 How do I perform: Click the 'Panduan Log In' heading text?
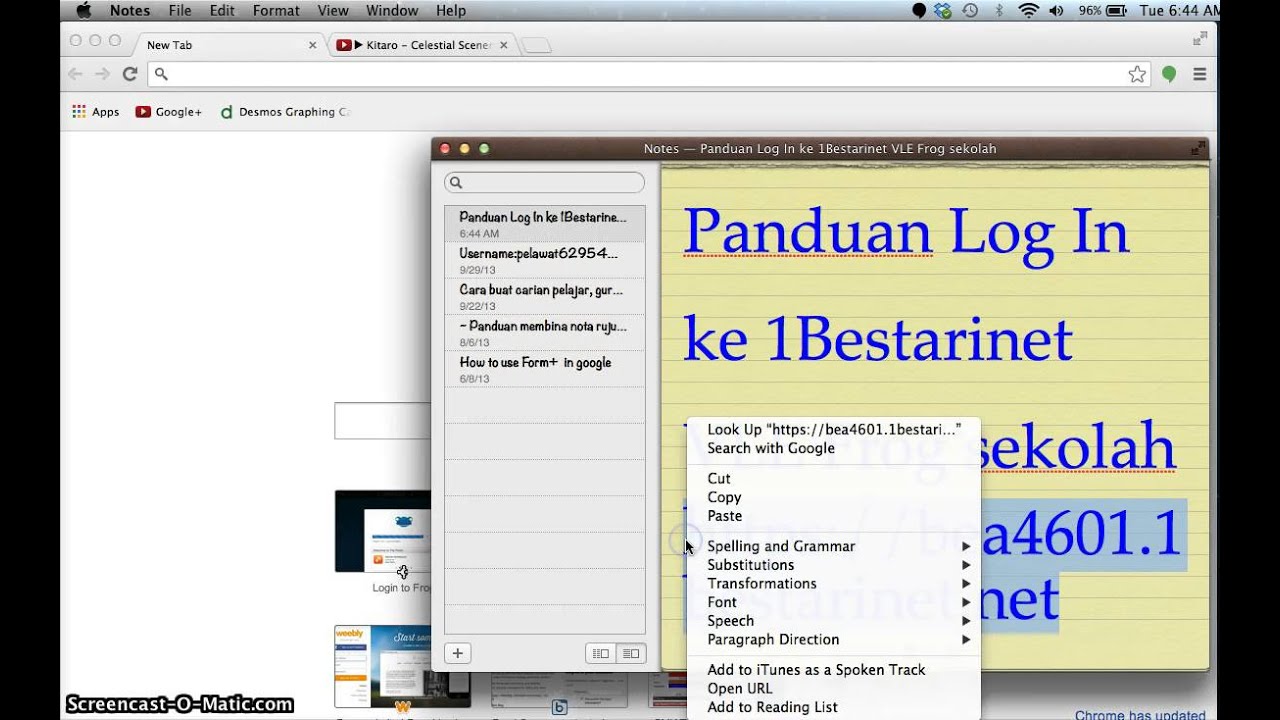(906, 232)
